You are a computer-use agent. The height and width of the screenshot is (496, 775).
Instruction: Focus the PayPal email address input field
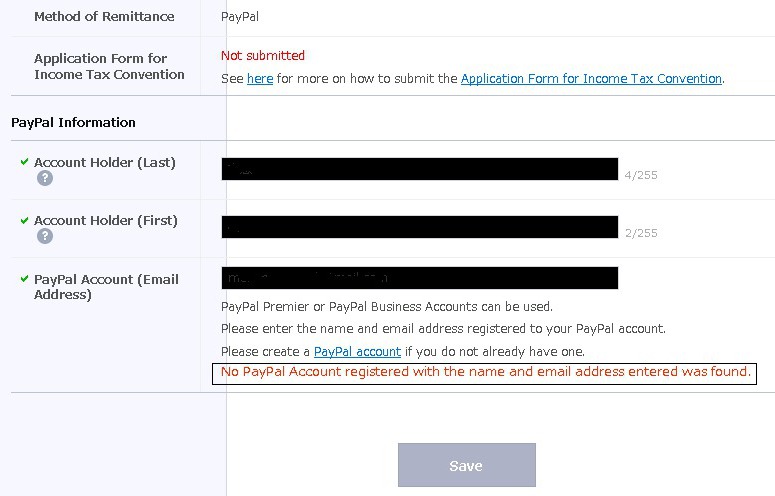[420, 278]
